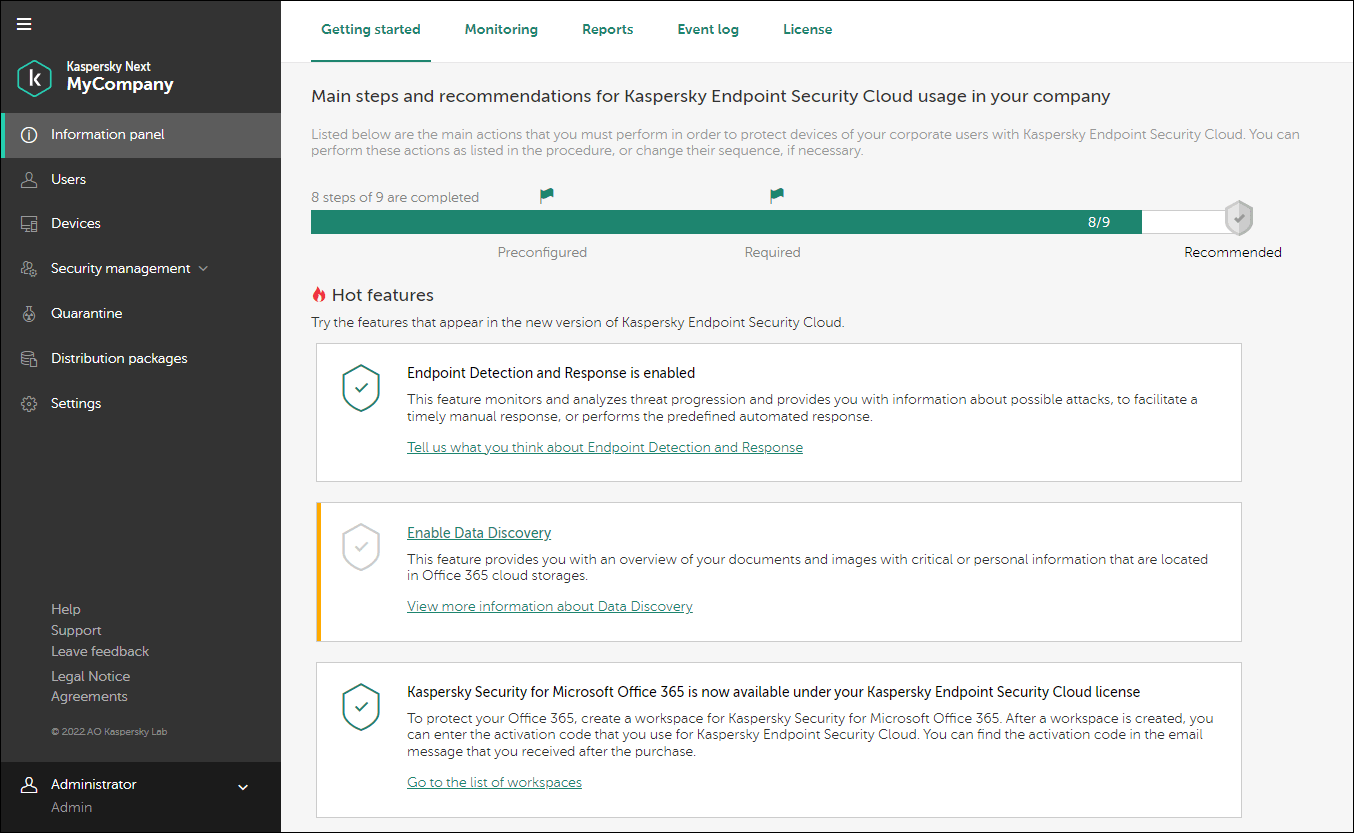Collapse the sidebar with the hamburger menu
Screen dimensions: 1354x833
pos(24,24)
